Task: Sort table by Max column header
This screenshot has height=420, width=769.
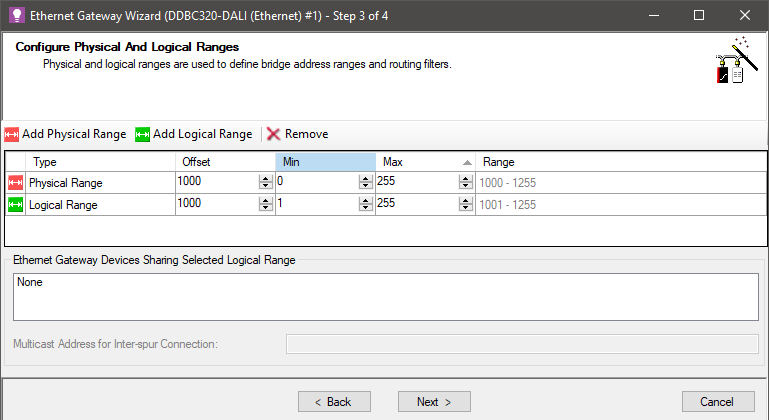Action: tap(426, 162)
